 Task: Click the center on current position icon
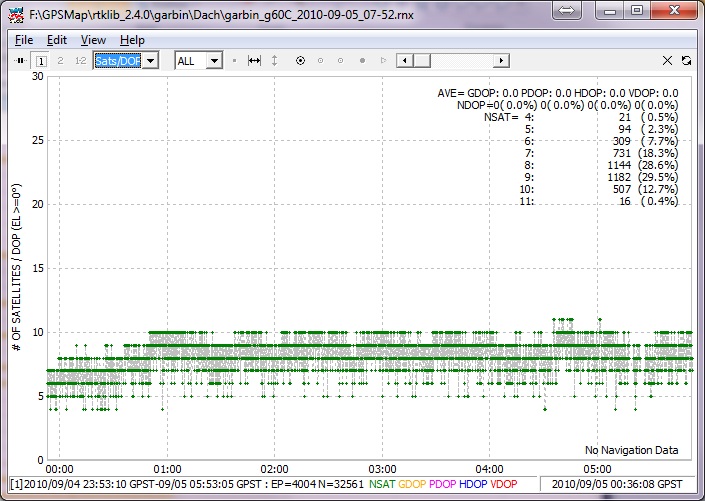(300, 61)
